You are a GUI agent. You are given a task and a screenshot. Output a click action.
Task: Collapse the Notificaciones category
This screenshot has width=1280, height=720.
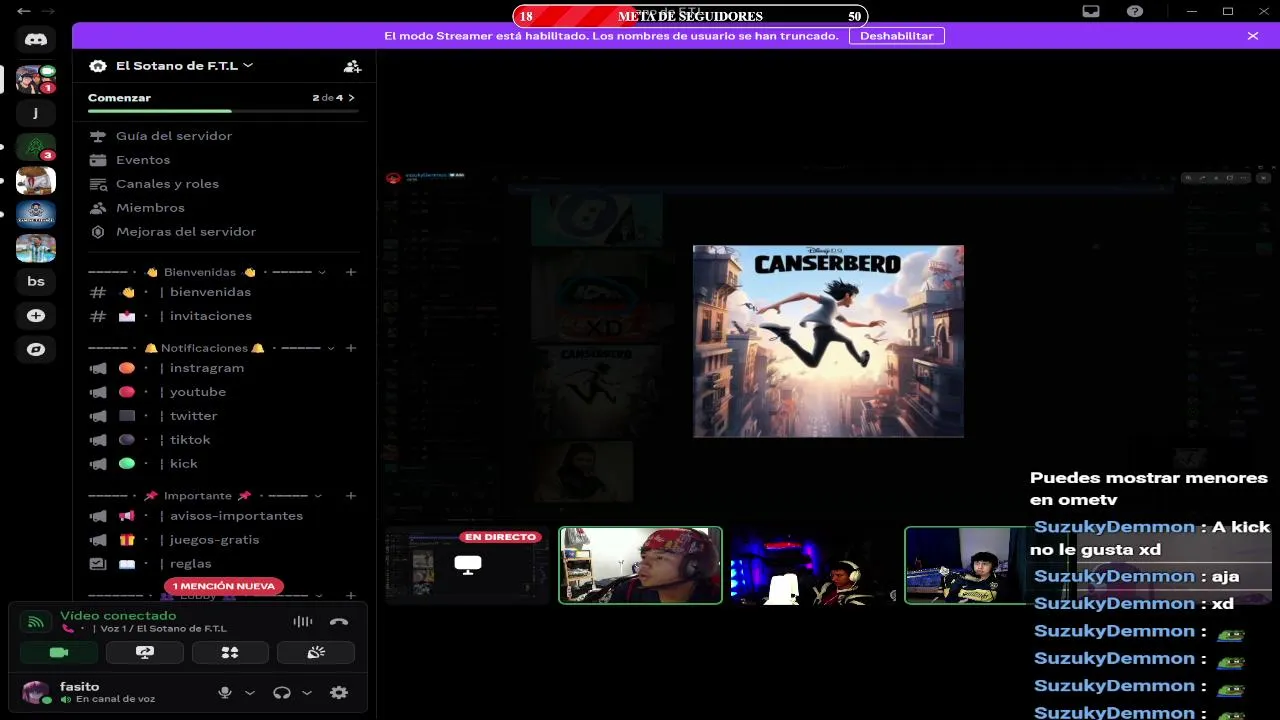329,348
